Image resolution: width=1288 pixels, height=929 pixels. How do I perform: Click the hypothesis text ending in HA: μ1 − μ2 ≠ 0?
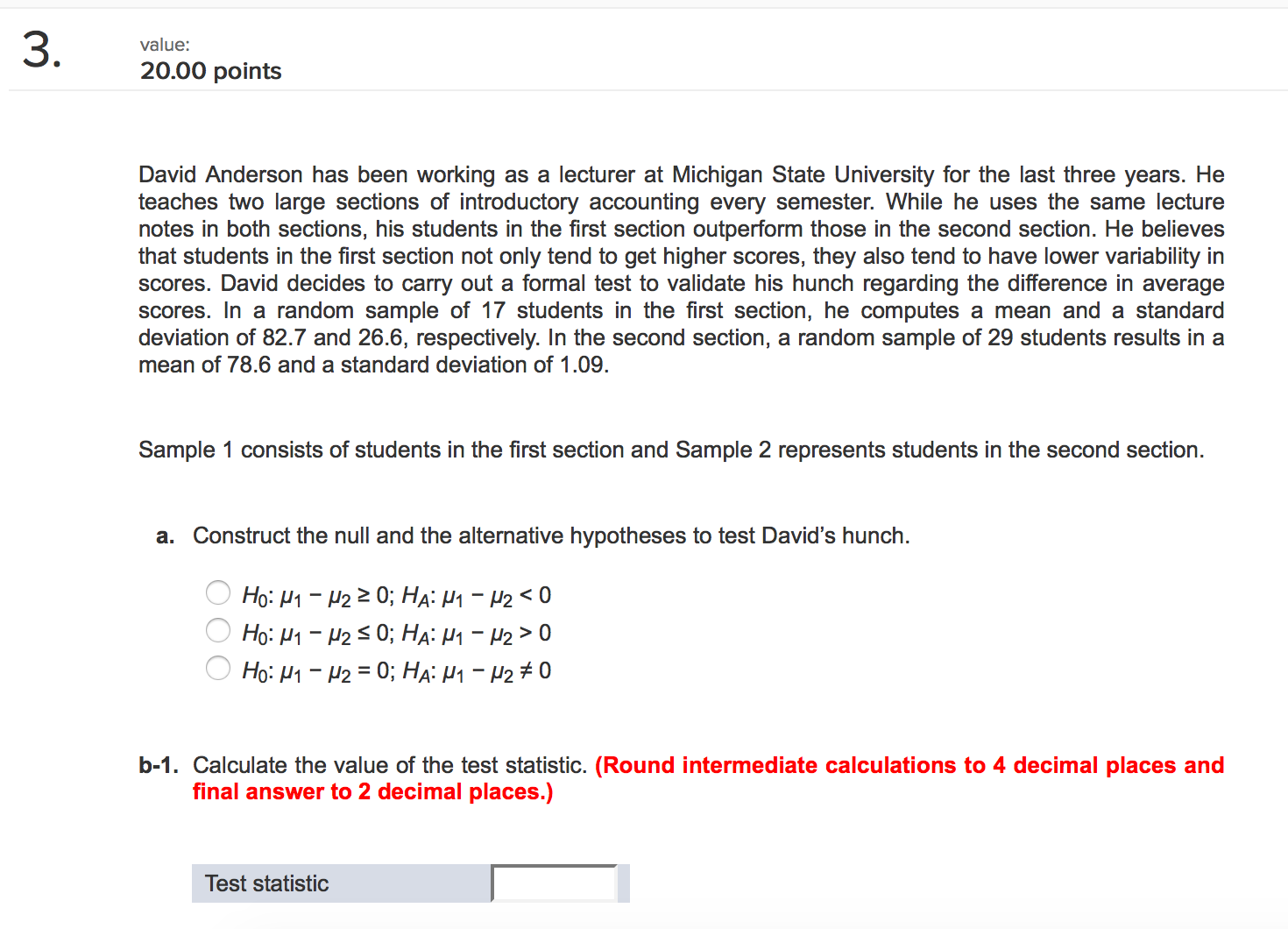click(397, 671)
